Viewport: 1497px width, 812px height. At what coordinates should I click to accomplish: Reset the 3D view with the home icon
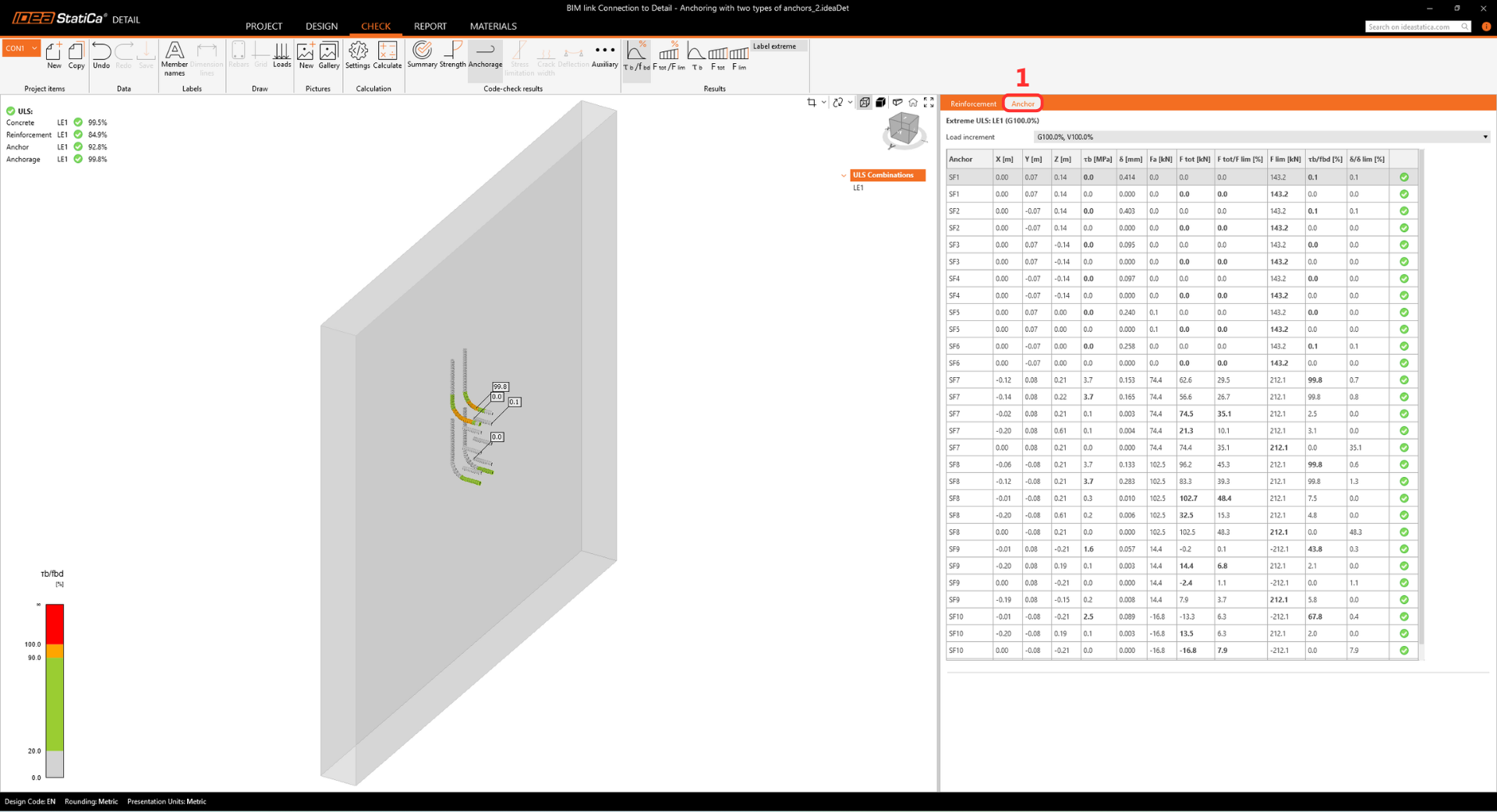click(913, 103)
